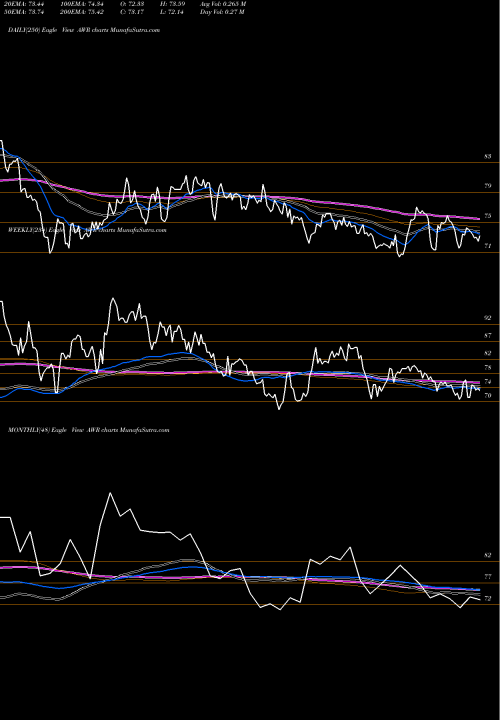The height and width of the screenshot is (720, 500).
Task: Click the 87 price label on weekly chart
Action: pyautogui.click(x=488, y=336)
